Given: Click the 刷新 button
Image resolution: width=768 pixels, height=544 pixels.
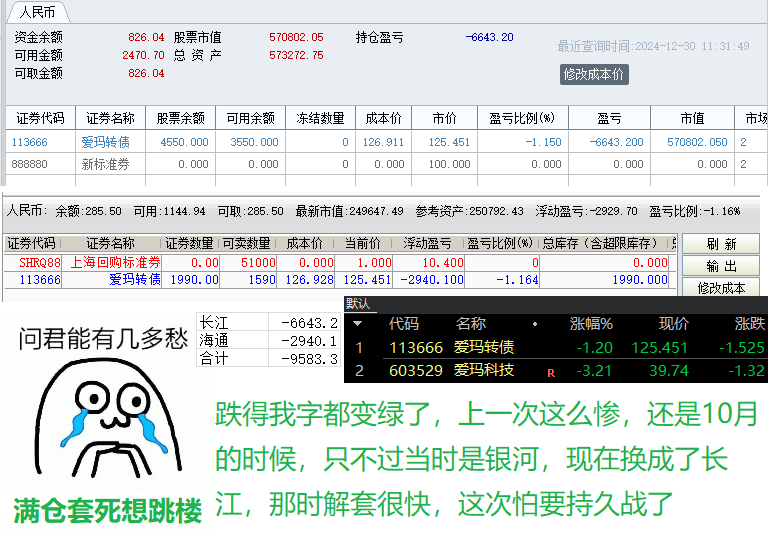Looking at the screenshot, I should pyautogui.click(x=721, y=244).
